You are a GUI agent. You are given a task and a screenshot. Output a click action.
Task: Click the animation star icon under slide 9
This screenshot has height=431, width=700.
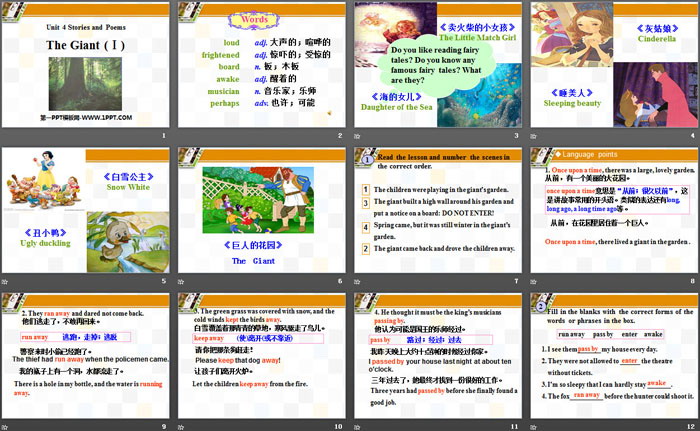(4, 427)
